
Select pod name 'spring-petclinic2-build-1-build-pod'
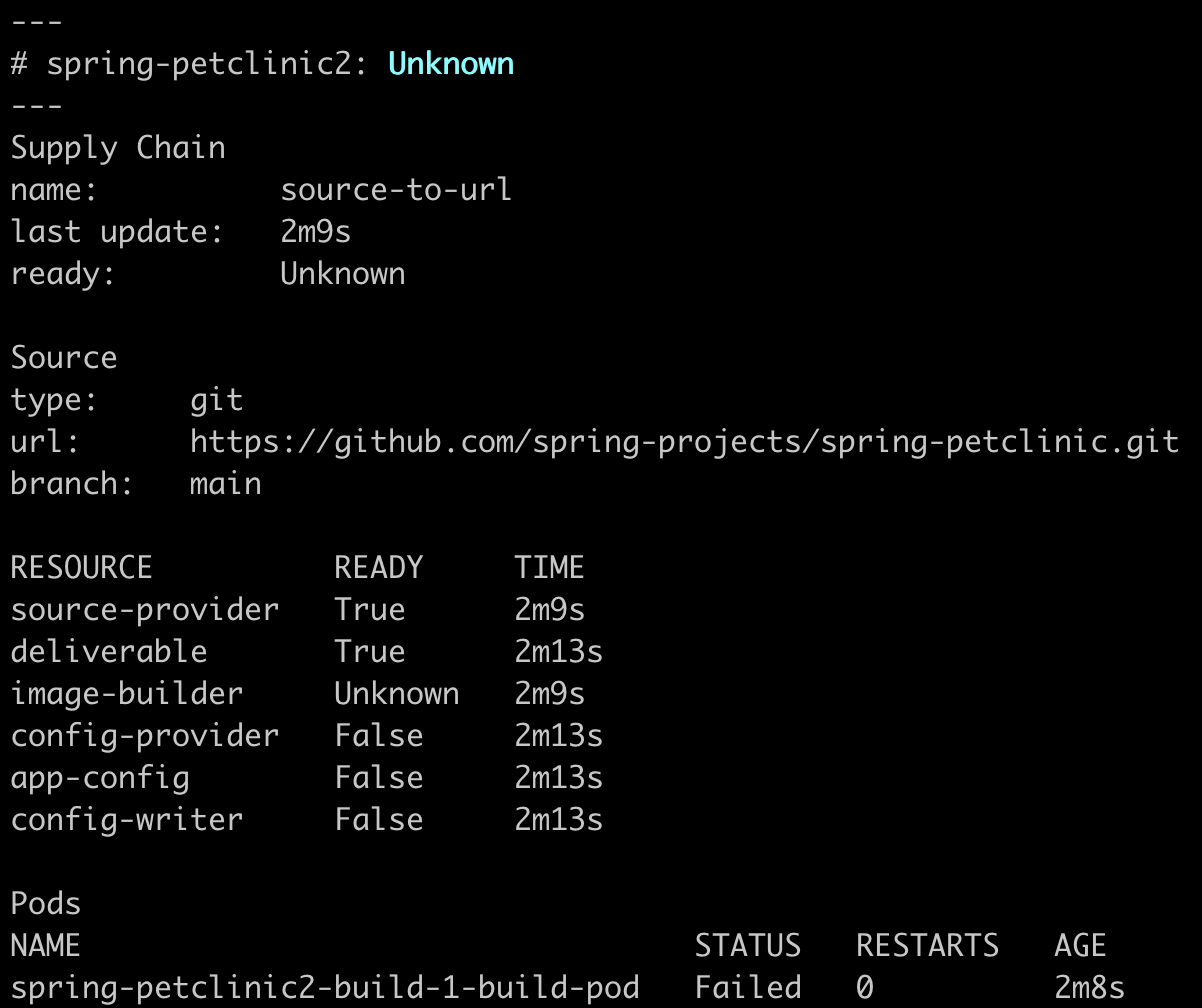(x=325, y=989)
